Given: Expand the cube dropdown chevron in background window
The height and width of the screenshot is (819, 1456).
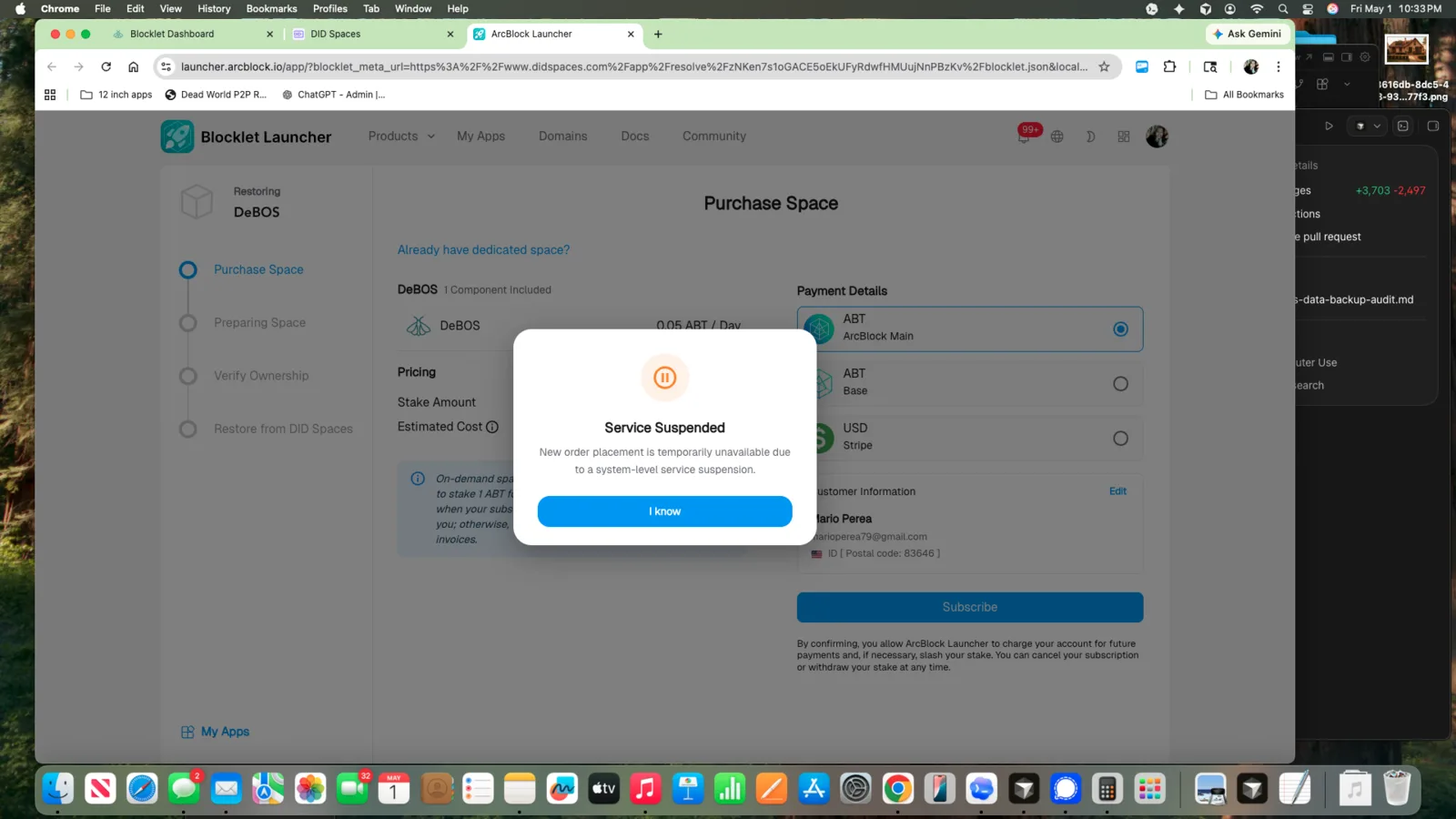Looking at the screenshot, I should (1377, 126).
